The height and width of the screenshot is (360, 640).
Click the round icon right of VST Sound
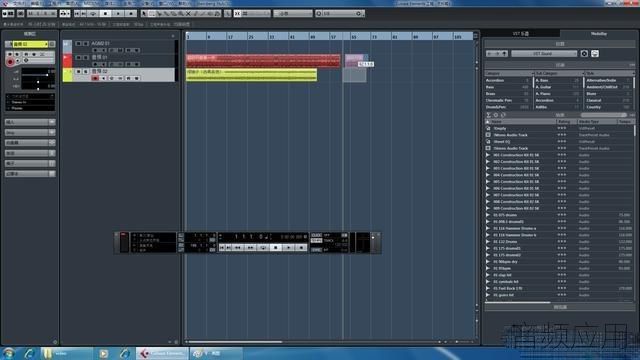coord(584,53)
